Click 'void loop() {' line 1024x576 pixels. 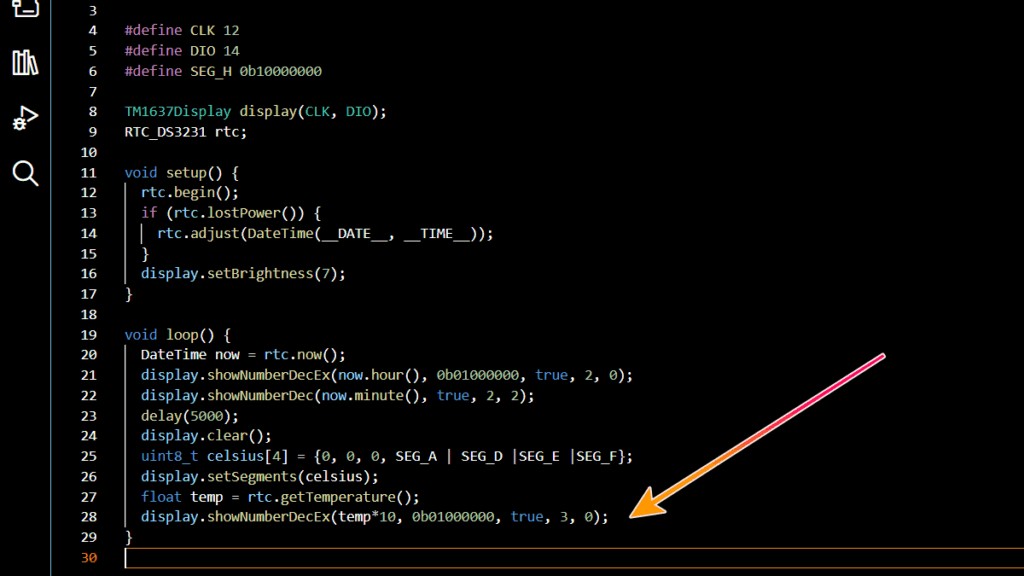[178, 335]
